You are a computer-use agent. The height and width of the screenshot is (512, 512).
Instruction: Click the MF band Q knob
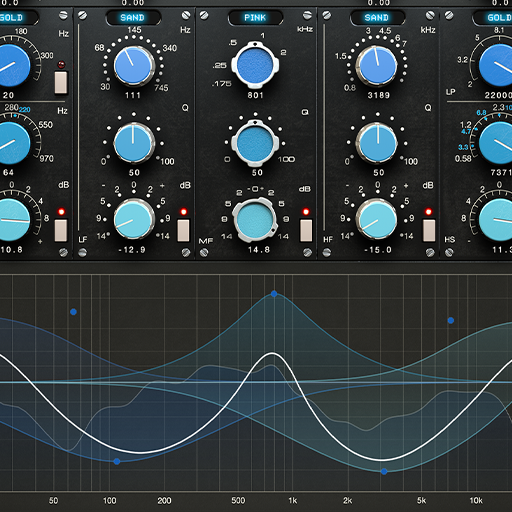coord(255,143)
